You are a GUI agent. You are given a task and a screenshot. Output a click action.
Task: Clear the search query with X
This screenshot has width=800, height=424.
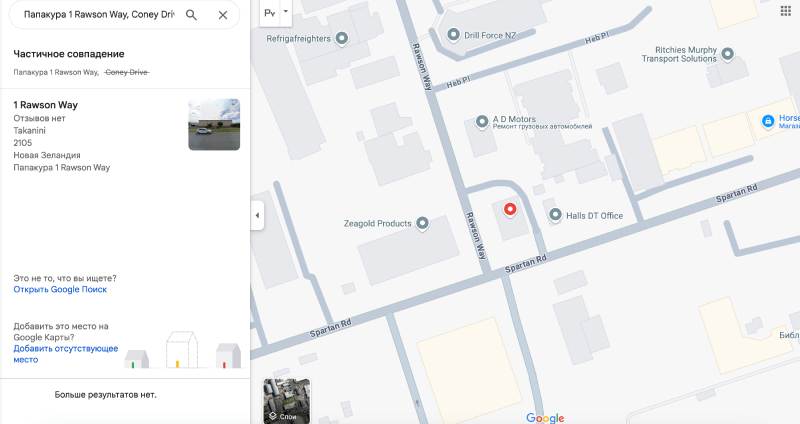coord(223,15)
